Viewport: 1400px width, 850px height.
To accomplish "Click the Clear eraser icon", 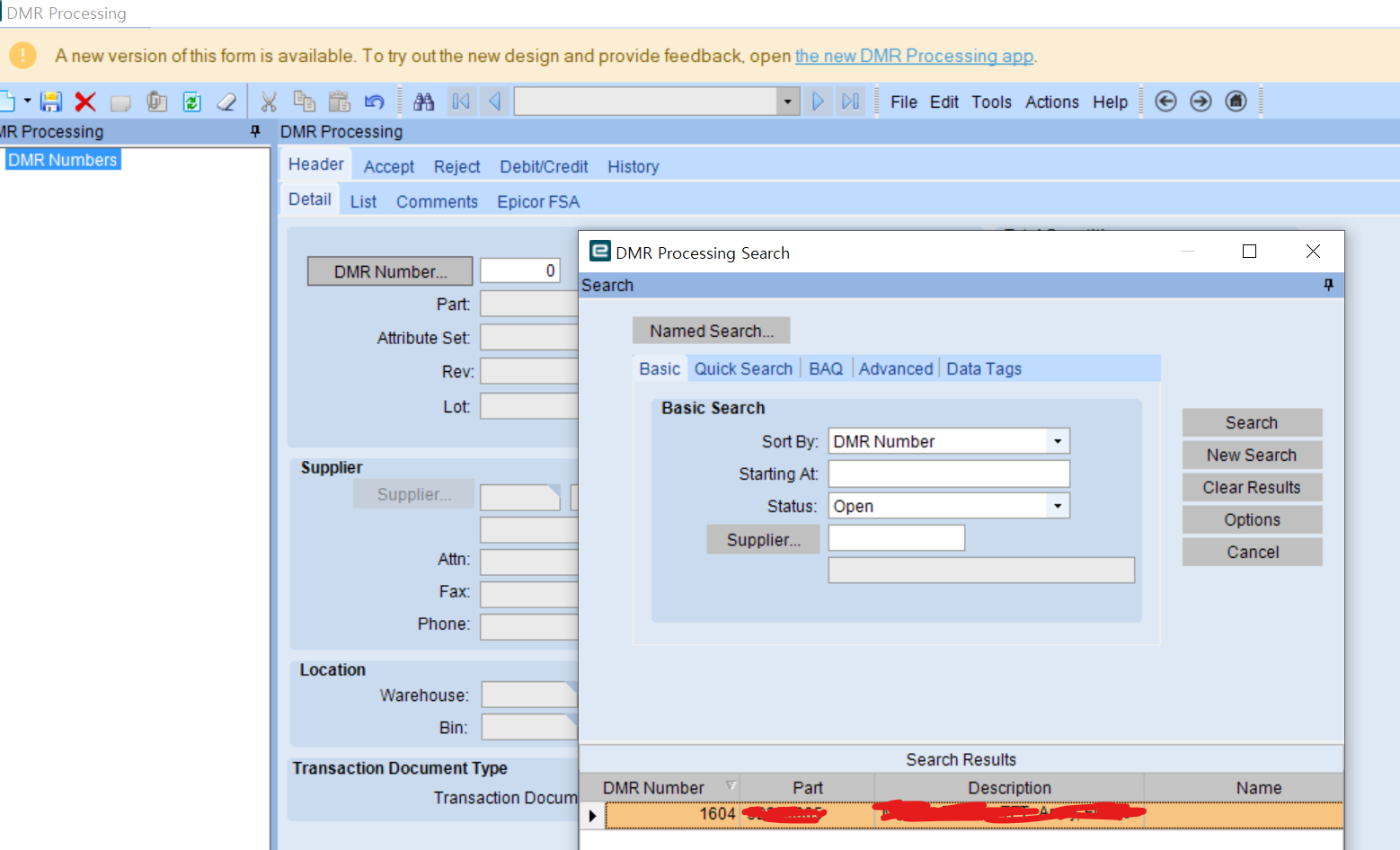I will point(227,102).
